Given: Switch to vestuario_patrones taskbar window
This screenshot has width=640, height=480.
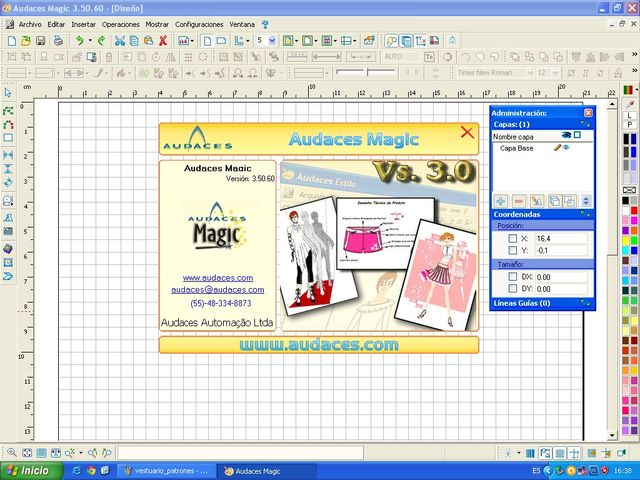Looking at the screenshot, I should coord(167,471).
